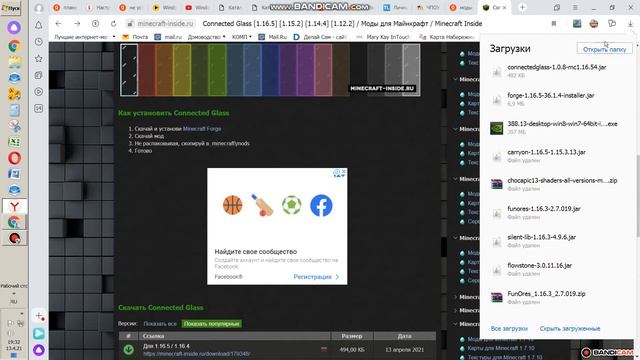640x360 pixels.
Task: Open Почта bookmark
Action: pos(136,37)
